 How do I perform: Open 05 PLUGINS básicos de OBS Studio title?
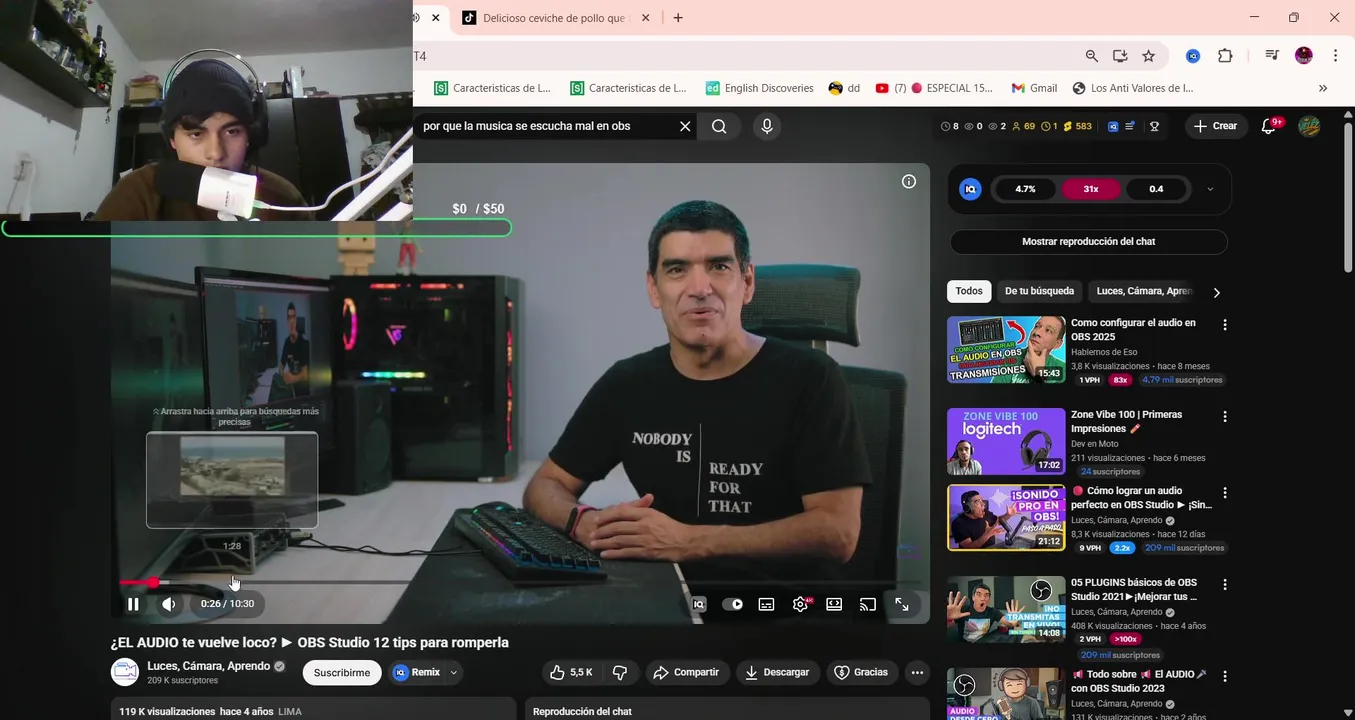[1134, 589]
